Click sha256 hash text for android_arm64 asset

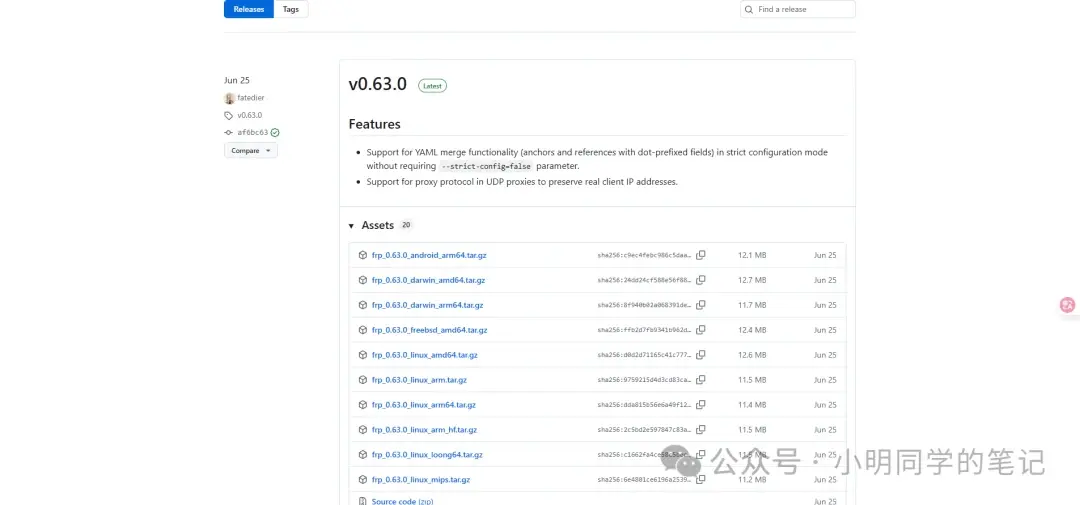point(644,255)
